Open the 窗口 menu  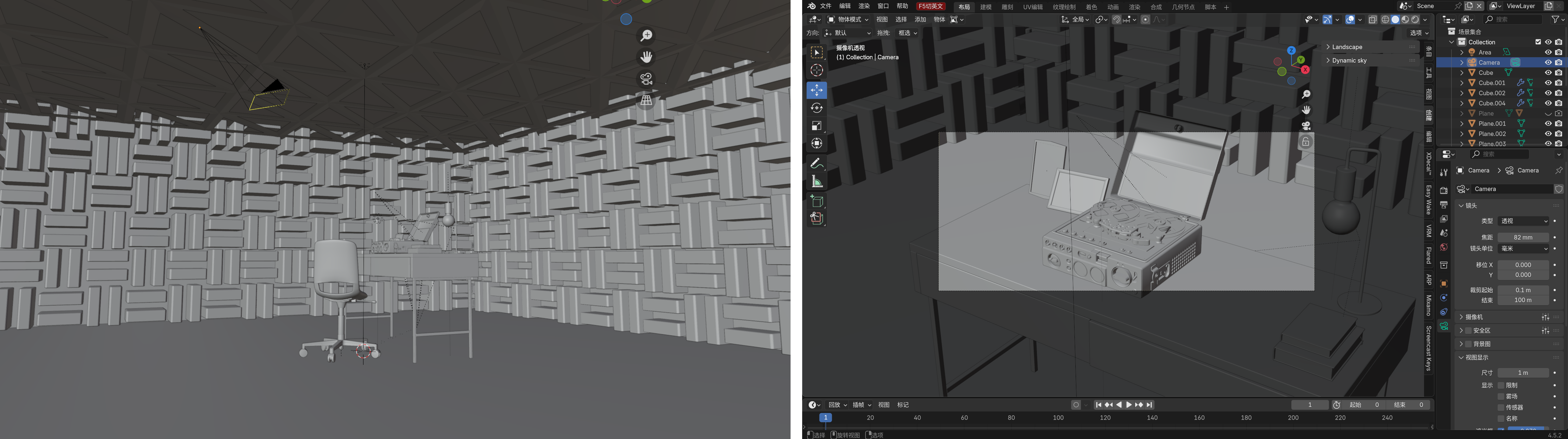[x=883, y=6]
